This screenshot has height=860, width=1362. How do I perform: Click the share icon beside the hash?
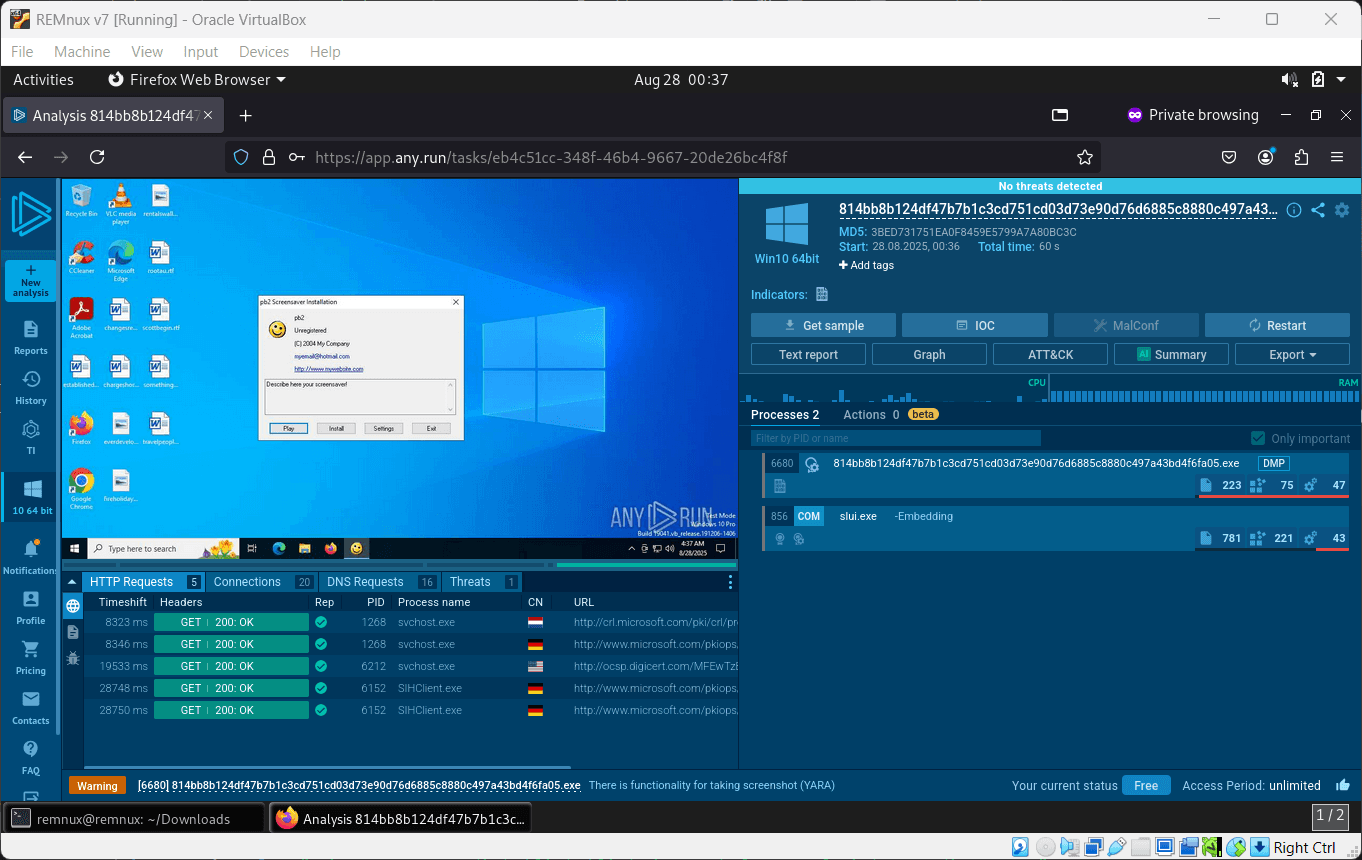tap(1318, 210)
